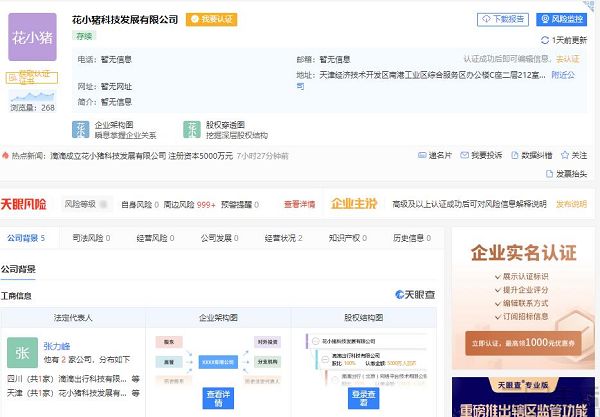Click the 发布说明 link
This screenshot has height=417, width=600.
pyautogui.click(x=571, y=204)
